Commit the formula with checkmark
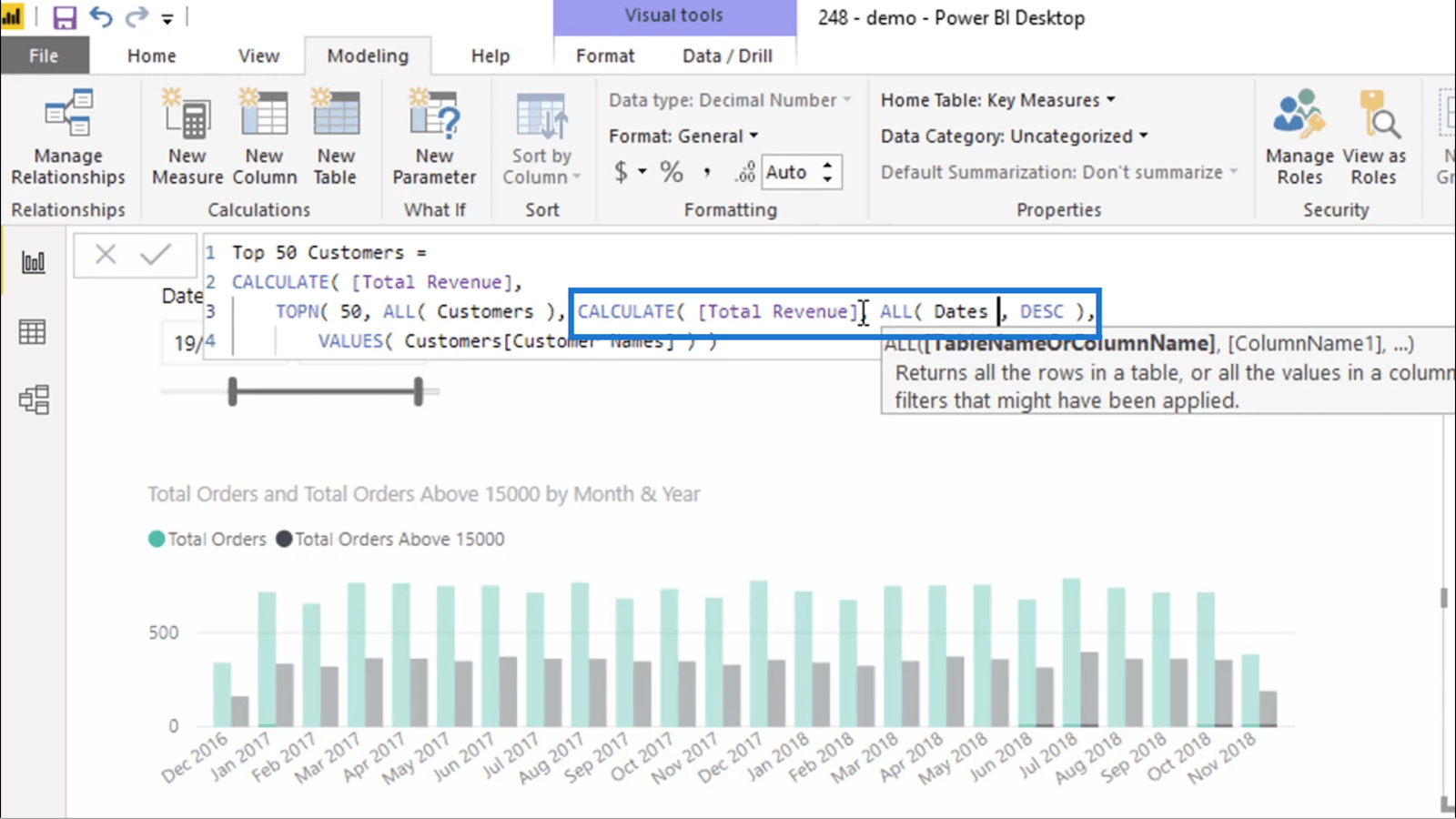 (x=156, y=255)
